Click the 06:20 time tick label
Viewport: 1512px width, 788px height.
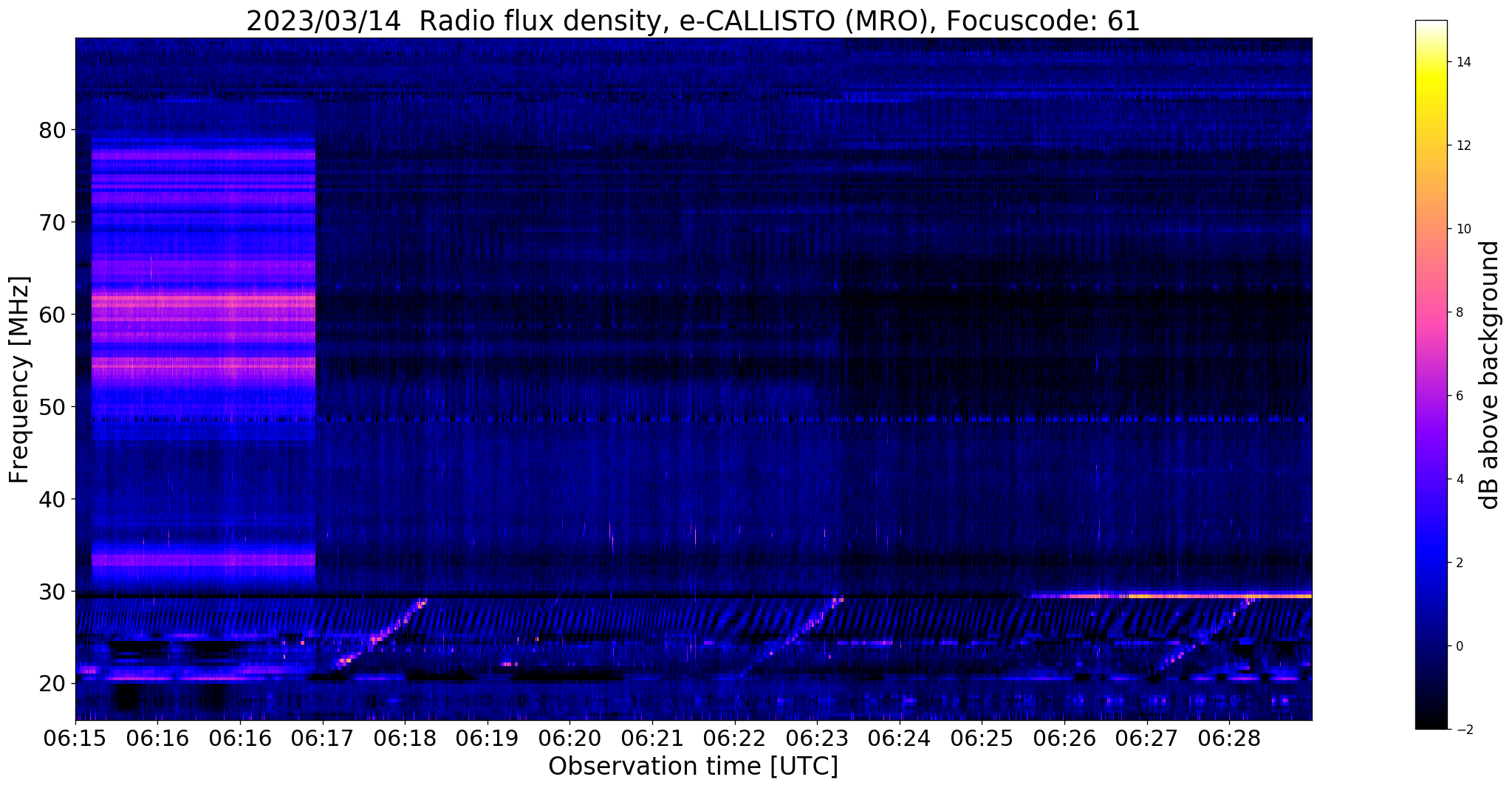(x=569, y=739)
